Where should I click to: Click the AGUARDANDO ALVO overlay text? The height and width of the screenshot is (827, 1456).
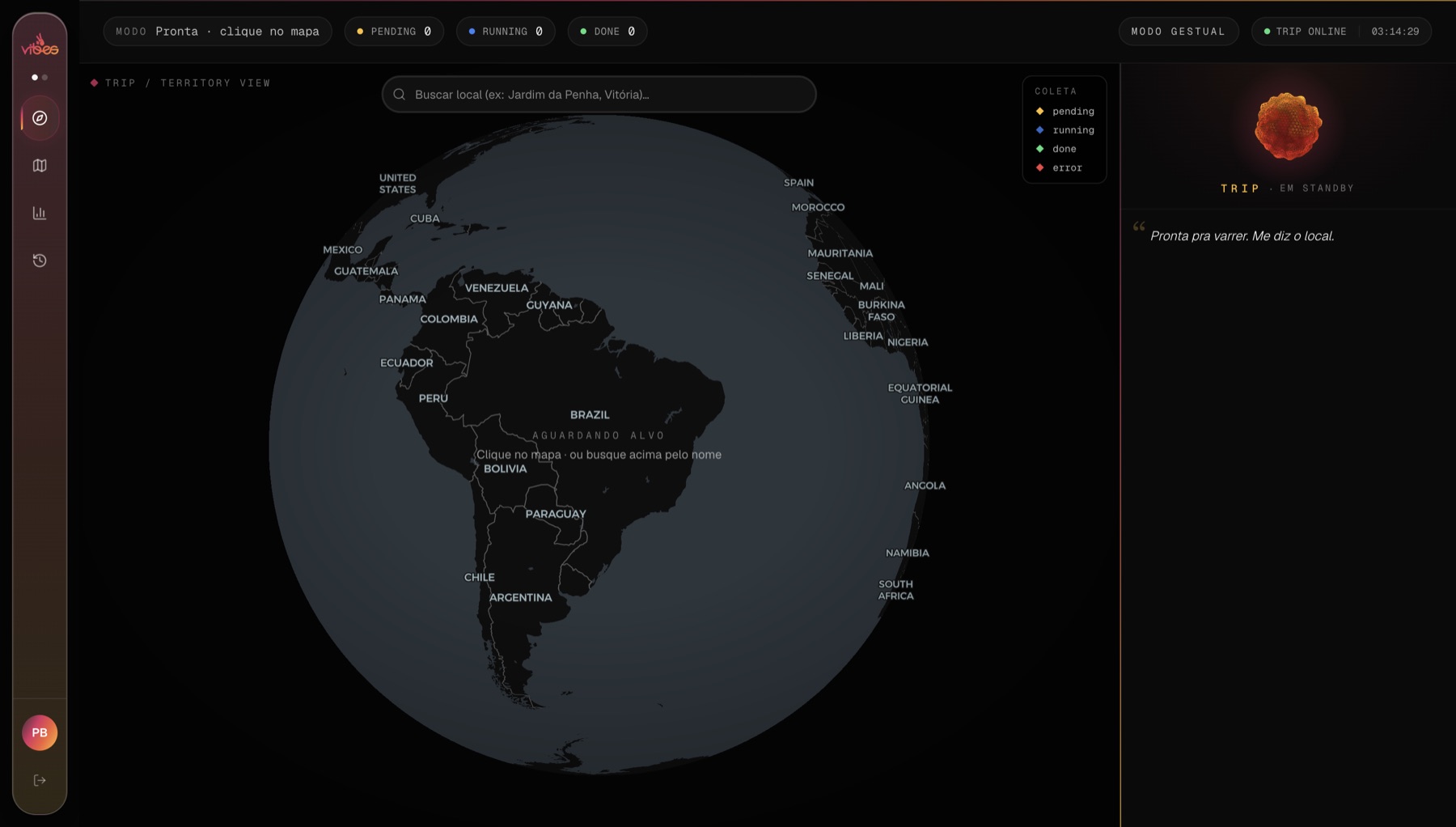point(599,435)
